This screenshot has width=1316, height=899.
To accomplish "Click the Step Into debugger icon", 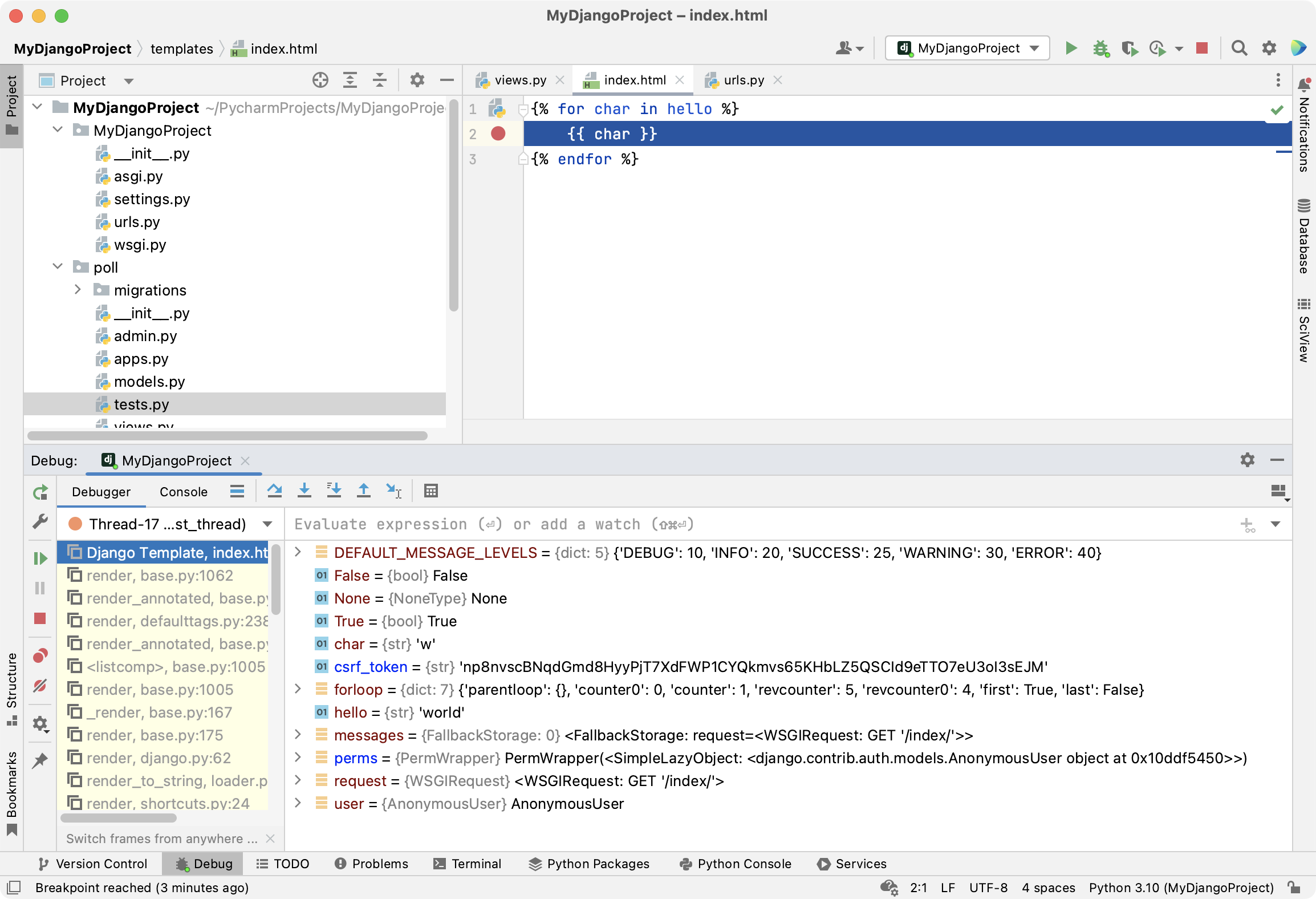I will click(x=304, y=491).
